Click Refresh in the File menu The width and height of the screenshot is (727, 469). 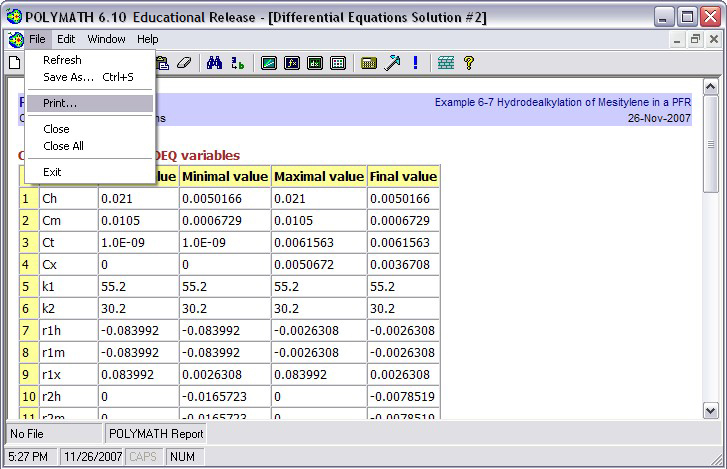coord(62,60)
